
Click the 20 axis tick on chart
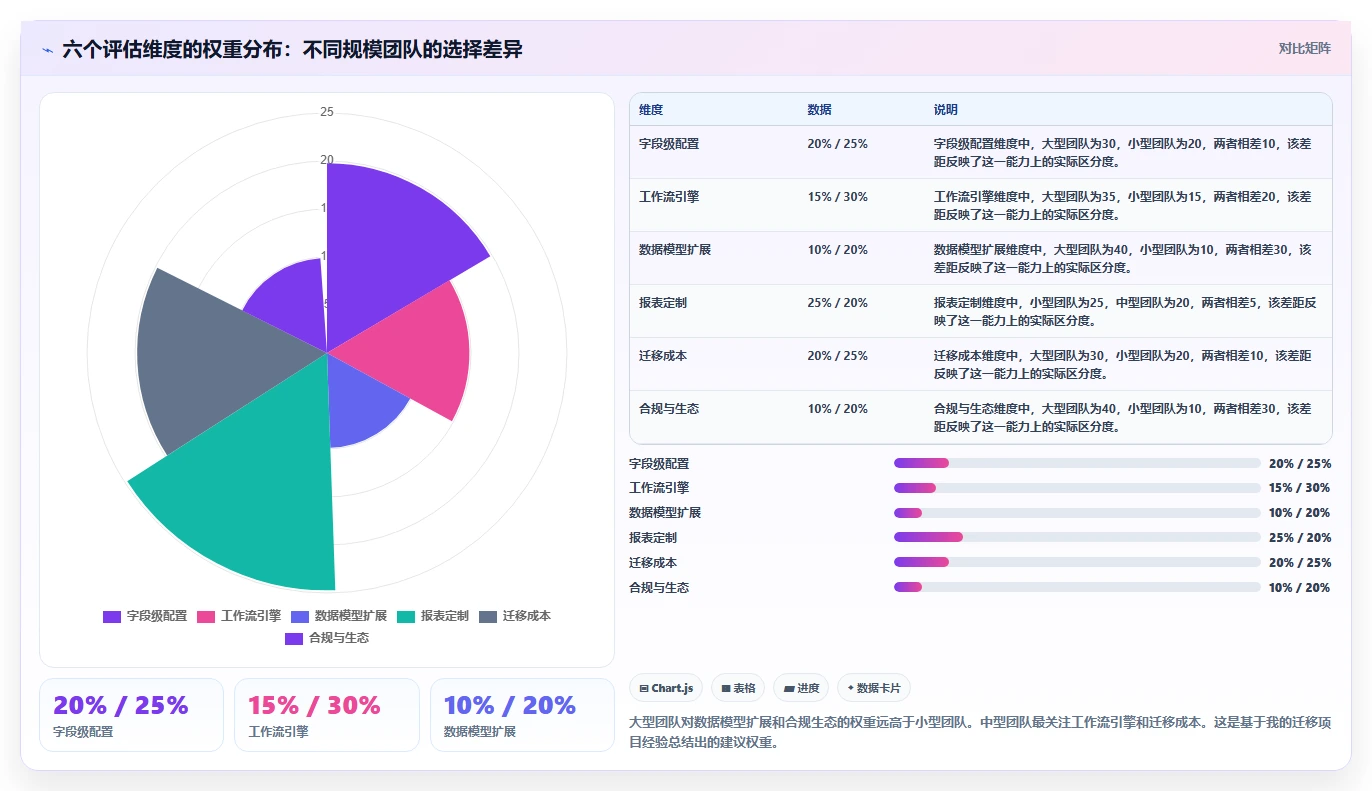(x=327, y=160)
